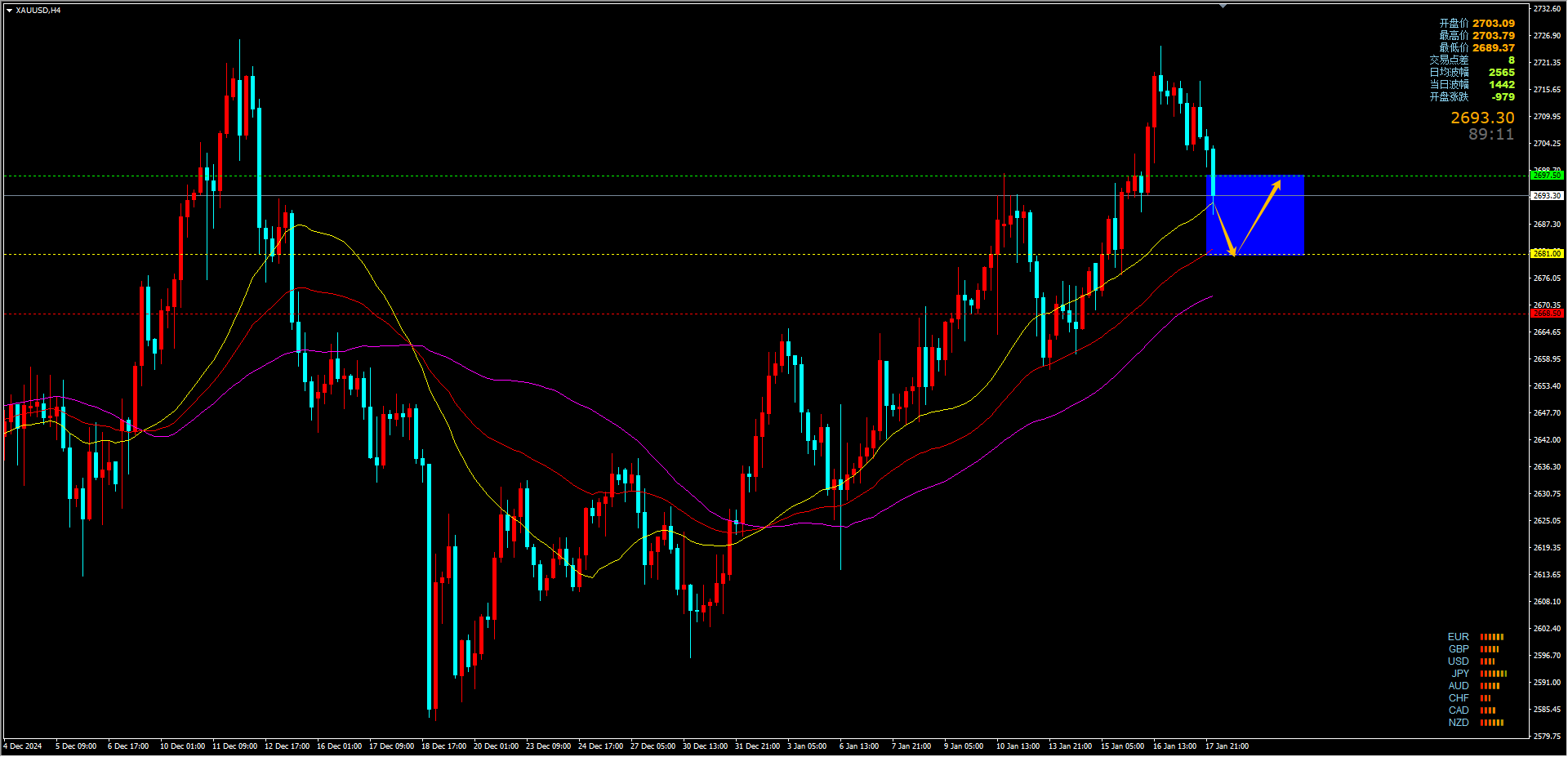Click the 交易点差 value 8
The image size is (1568, 757).
coord(1511,60)
